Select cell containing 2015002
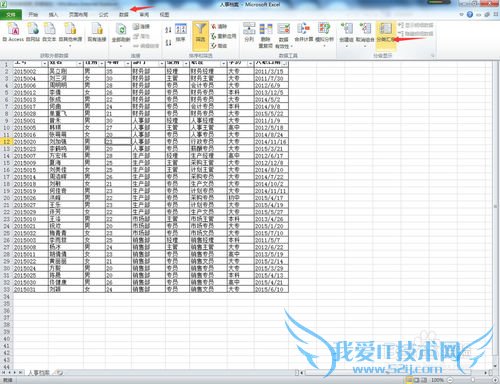Viewport: 500px width, 384px height. coord(30,71)
